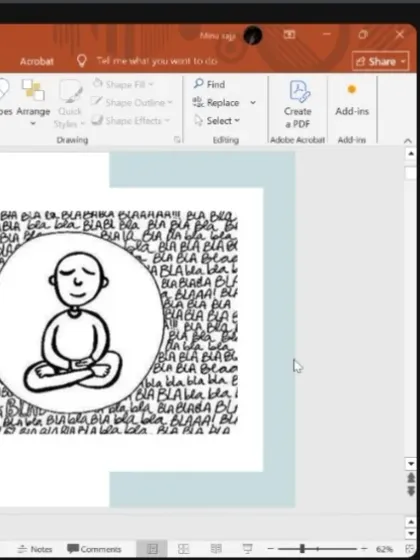Click the Shape Effects icon

point(97,120)
